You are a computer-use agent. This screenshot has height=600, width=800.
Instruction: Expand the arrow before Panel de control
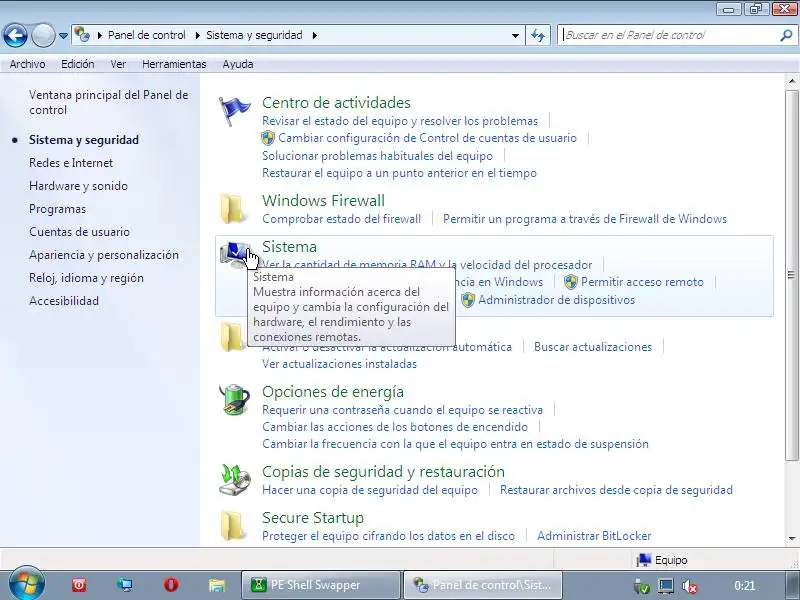(99, 35)
